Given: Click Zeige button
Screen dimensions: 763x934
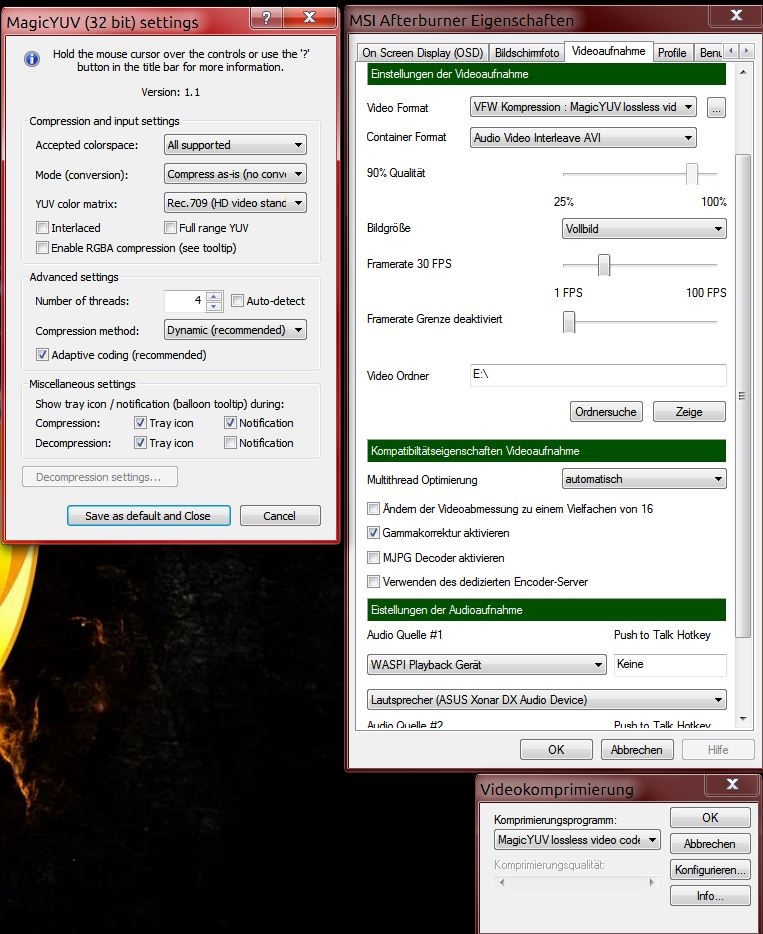Looking at the screenshot, I should pyautogui.click(x=689, y=412).
